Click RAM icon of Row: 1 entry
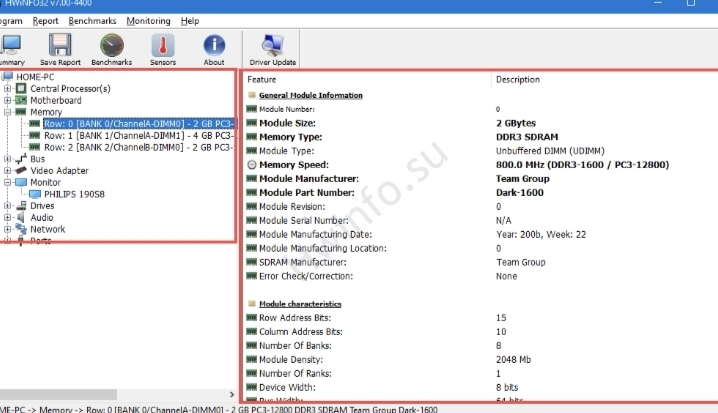This screenshot has width=718, height=413. [35, 136]
